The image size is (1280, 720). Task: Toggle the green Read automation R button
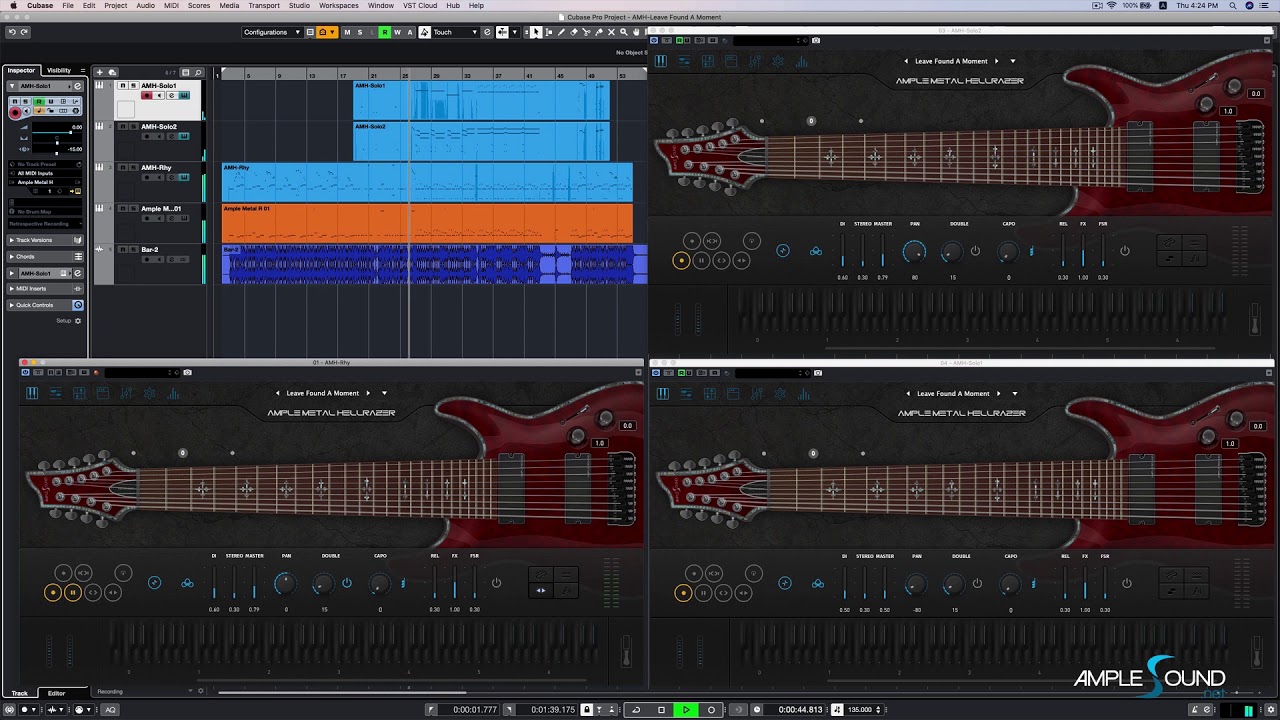pos(384,32)
